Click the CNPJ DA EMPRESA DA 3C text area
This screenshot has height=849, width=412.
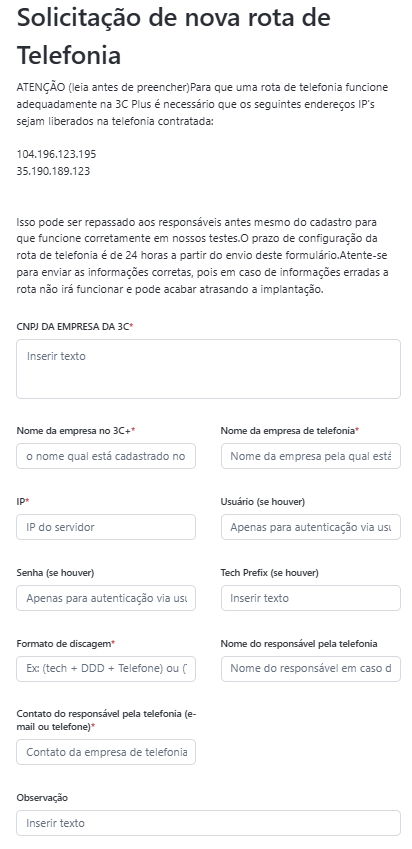pos(208,369)
